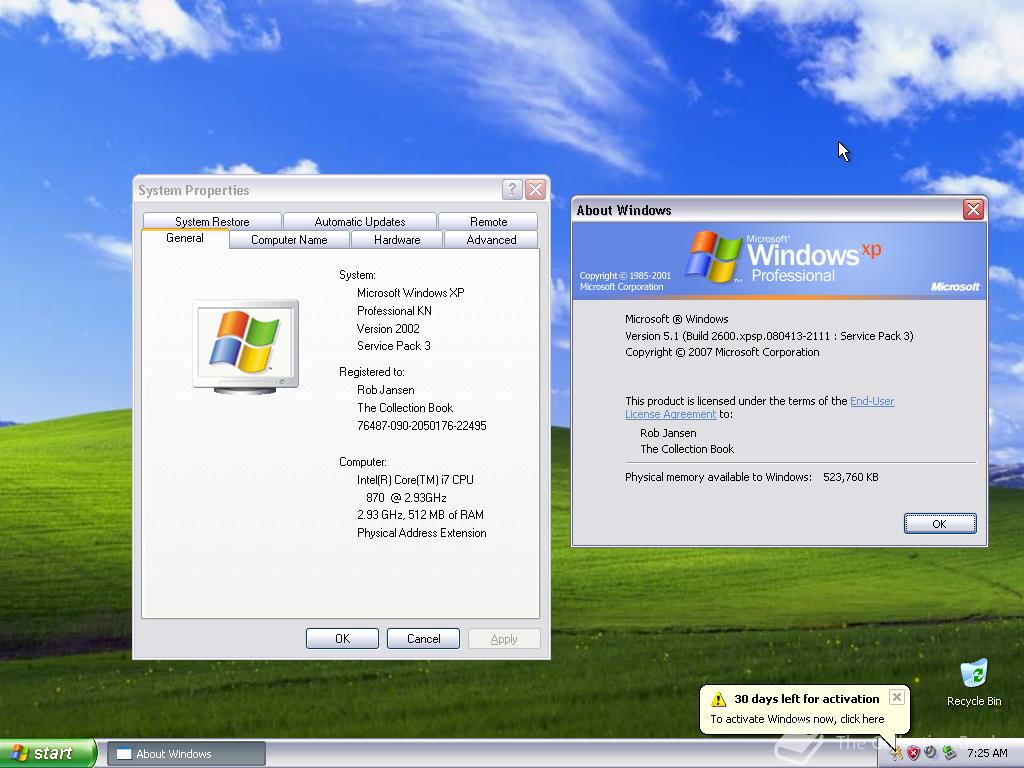Click 'The Collection Book' in System Properties
The image size is (1024, 768).
pyautogui.click(x=405, y=408)
